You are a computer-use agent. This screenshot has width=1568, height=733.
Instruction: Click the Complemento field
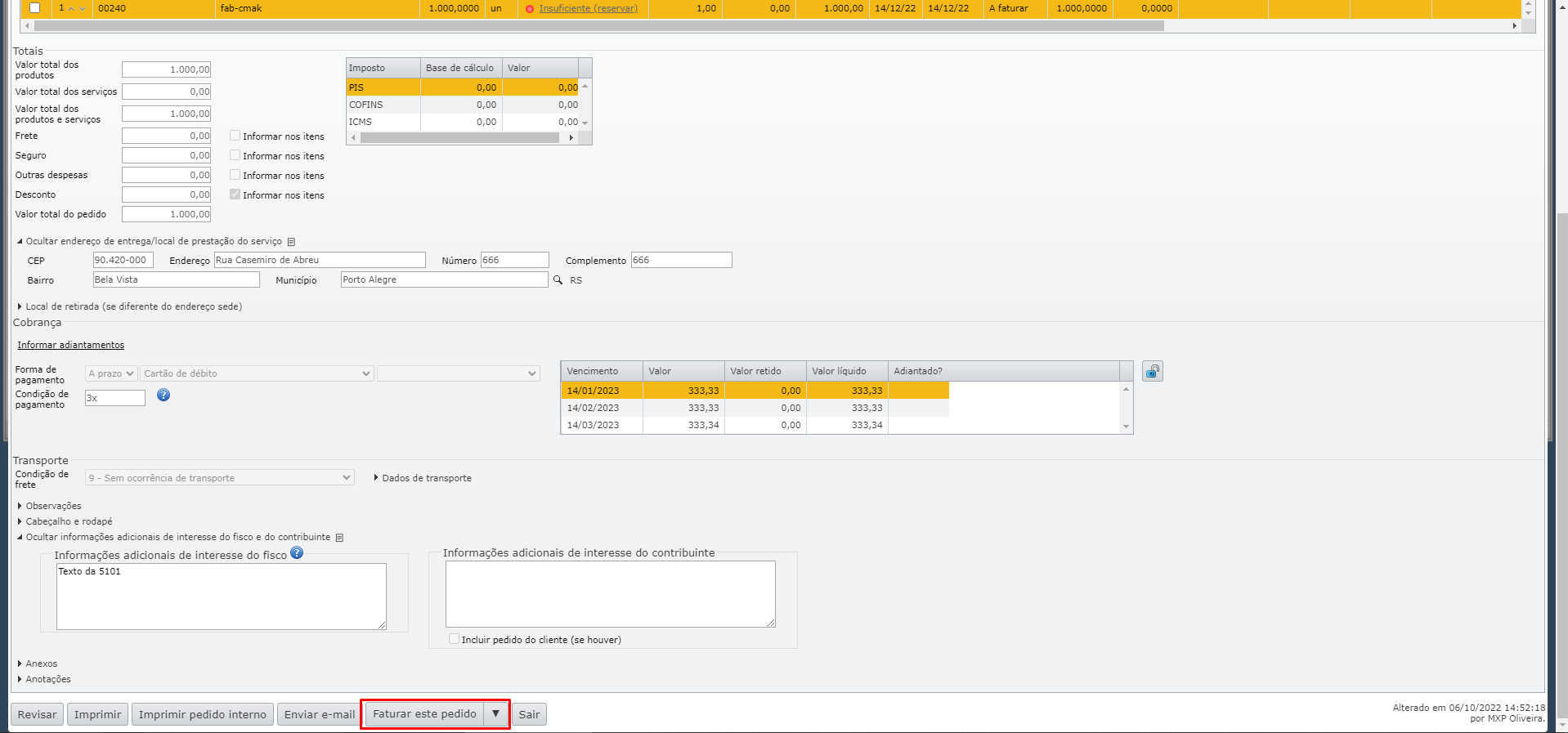682,260
